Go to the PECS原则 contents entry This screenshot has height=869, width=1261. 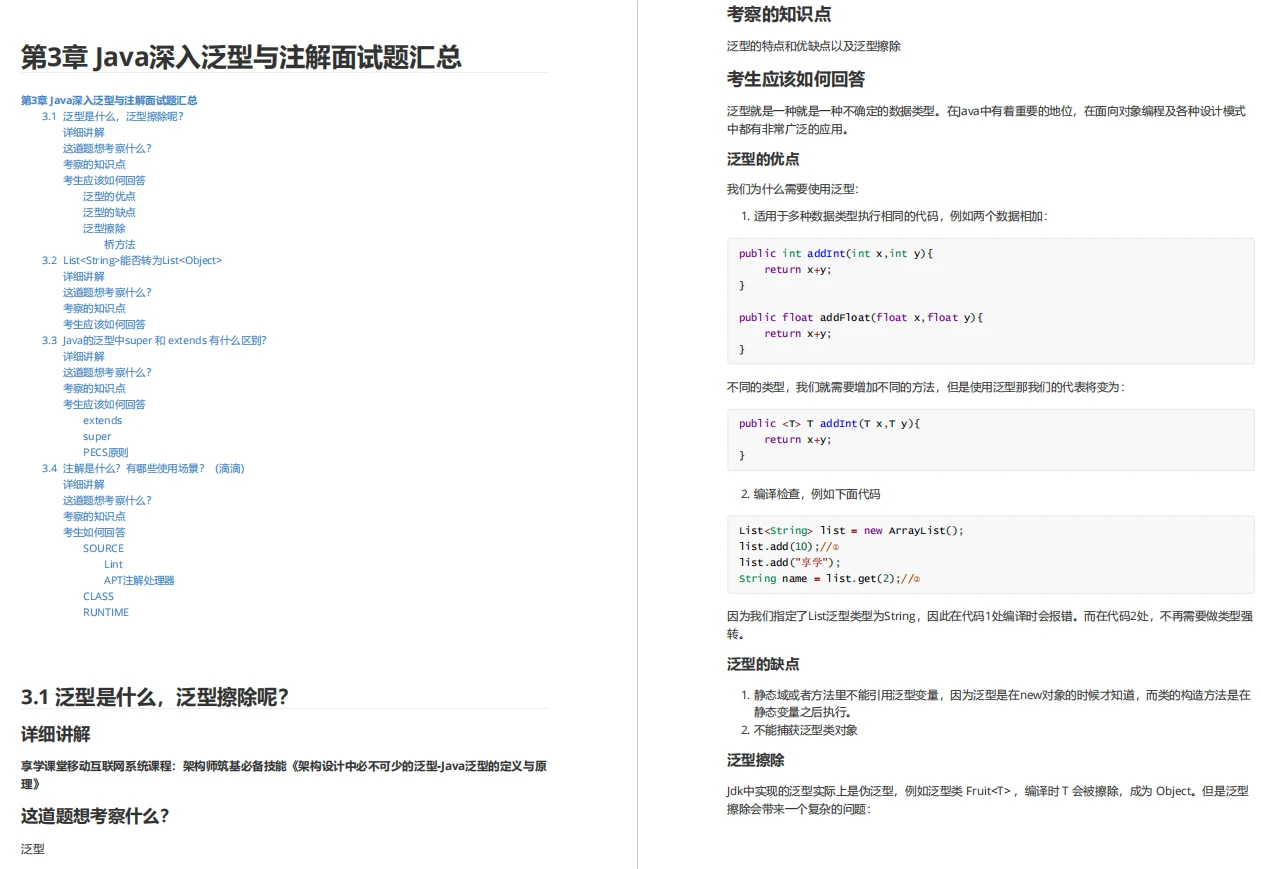click(x=105, y=452)
